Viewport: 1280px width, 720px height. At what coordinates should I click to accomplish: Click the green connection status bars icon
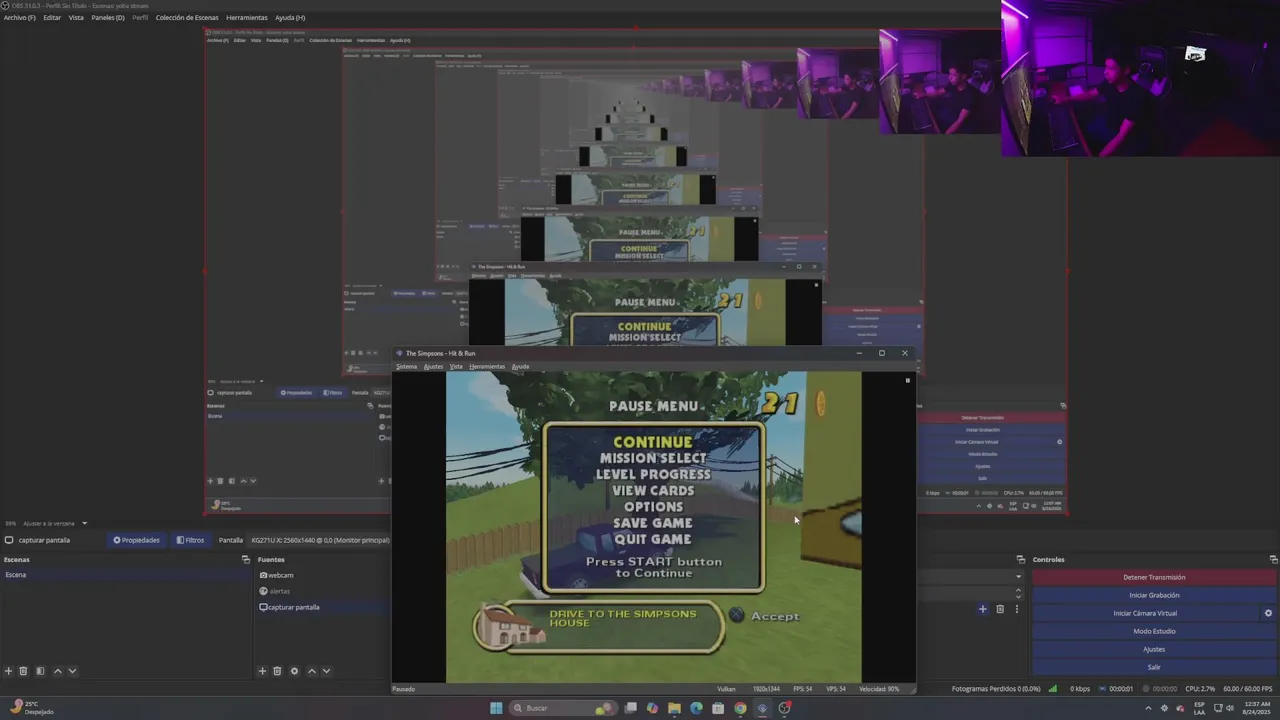tap(1053, 688)
